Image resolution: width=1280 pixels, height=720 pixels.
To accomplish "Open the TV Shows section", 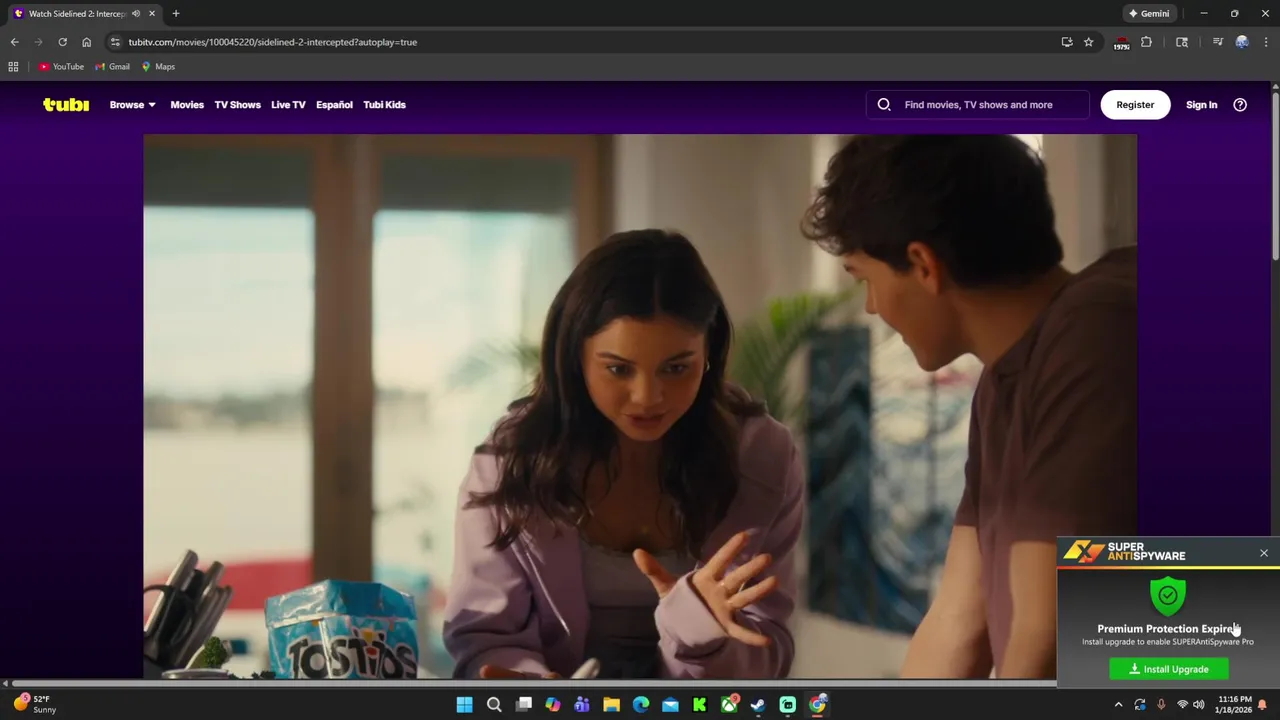I will pyautogui.click(x=237, y=104).
